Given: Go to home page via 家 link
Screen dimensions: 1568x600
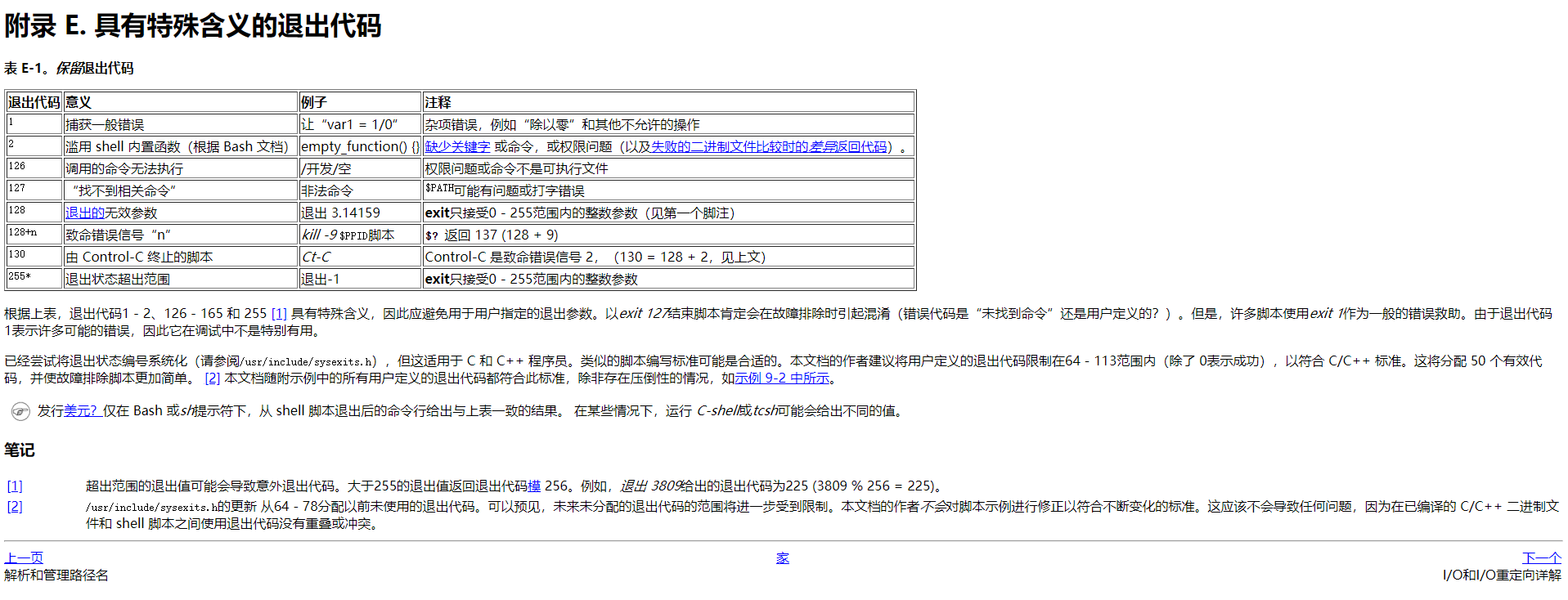Looking at the screenshot, I should pyautogui.click(x=783, y=557).
